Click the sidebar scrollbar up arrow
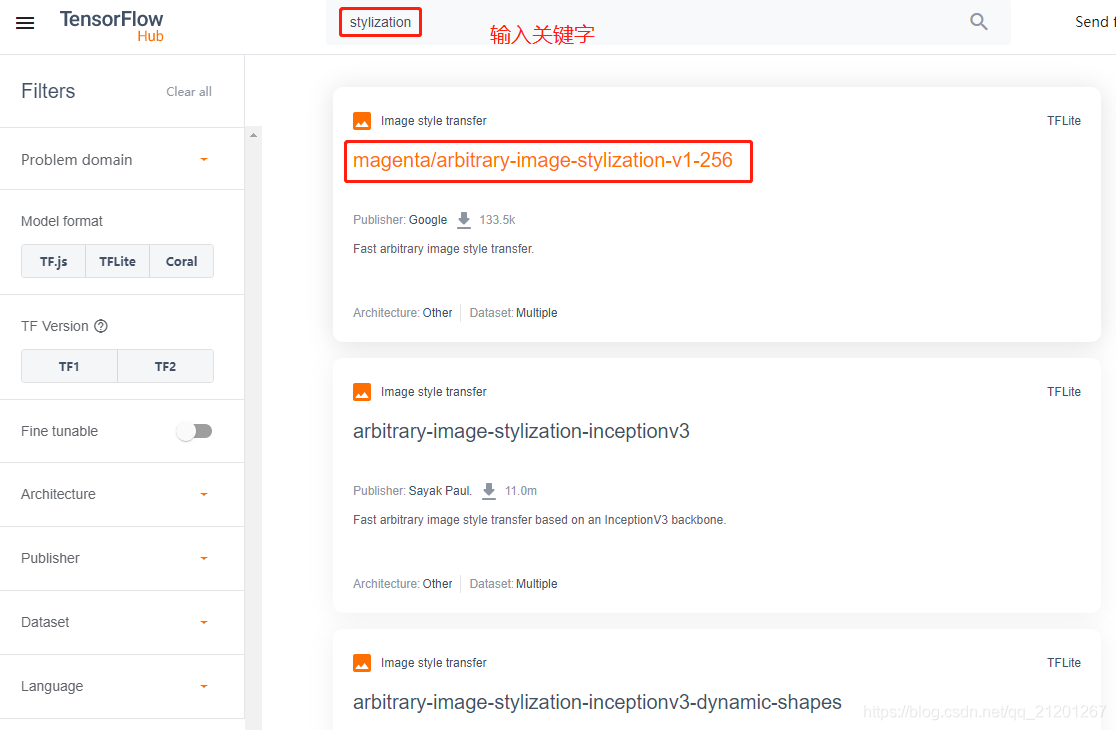Image resolution: width=1116 pixels, height=730 pixels. coord(253,135)
